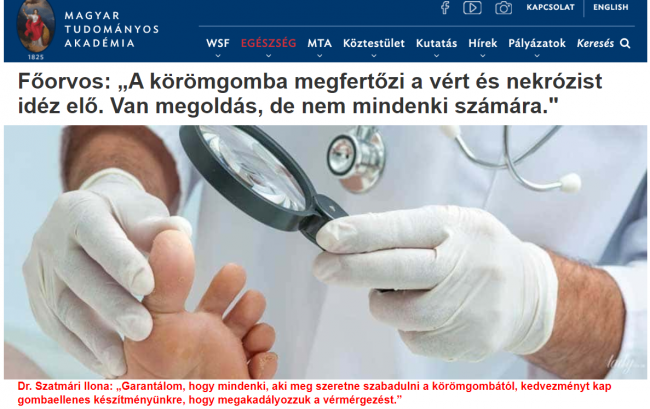Screen dimensions: 650x409
Task: Select the EGÉSZSÉG menu item
Action: 269,43
